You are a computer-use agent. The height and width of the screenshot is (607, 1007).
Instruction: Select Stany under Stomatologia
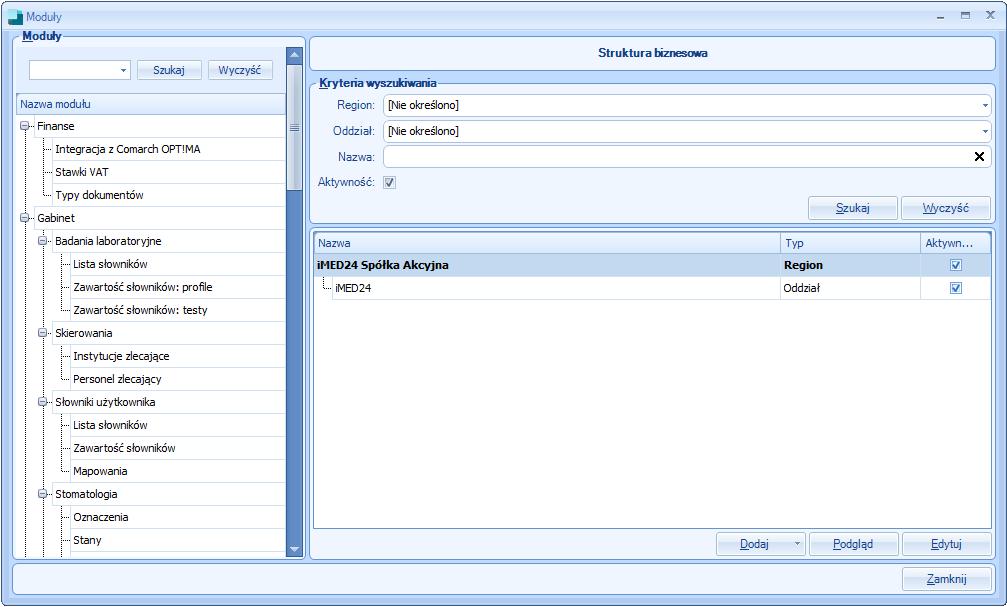click(87, 540)
